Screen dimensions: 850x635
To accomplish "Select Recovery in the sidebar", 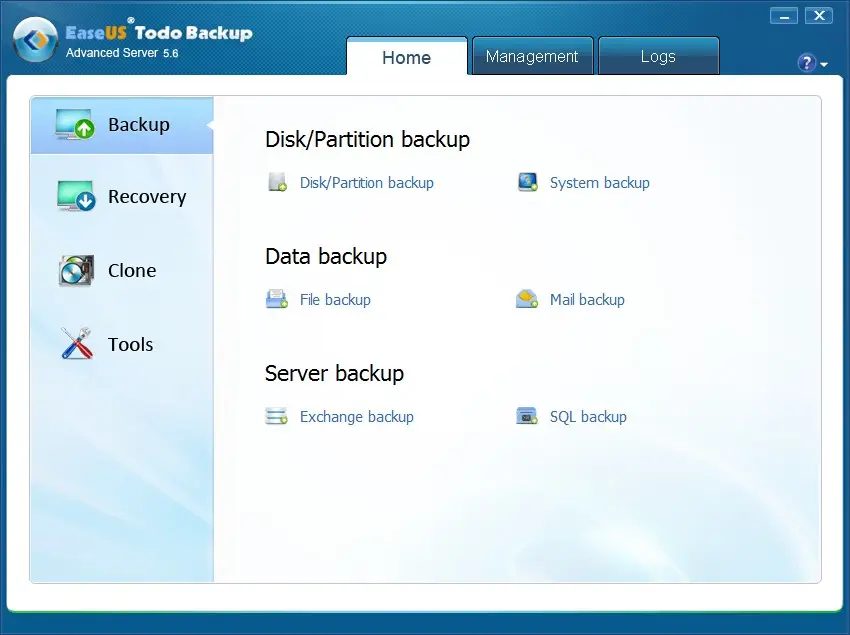I will 122,196.
